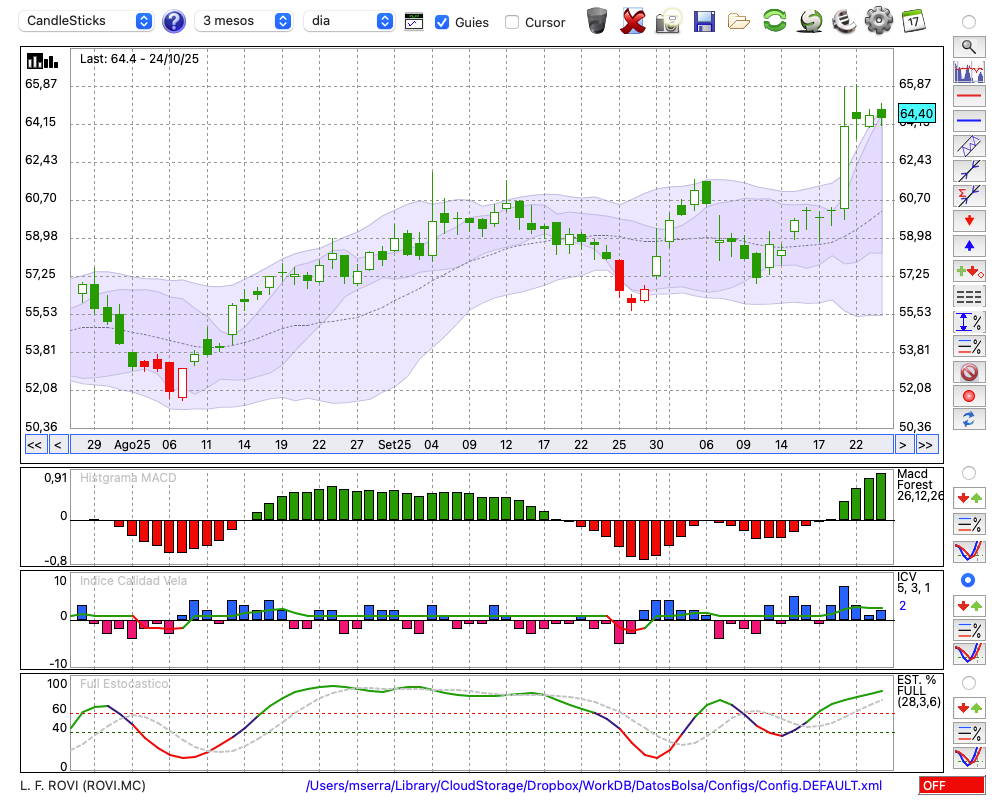Click the bar chart icon at top-left of chart
Viewport: 1000px width, 800px height.
click(x=42, y=61)
